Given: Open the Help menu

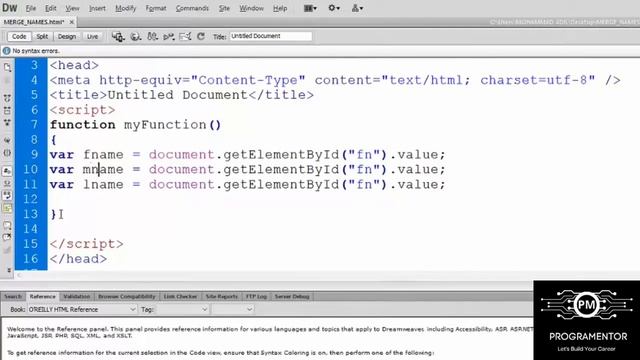Looking at the screenshot, I should [280, 8].
